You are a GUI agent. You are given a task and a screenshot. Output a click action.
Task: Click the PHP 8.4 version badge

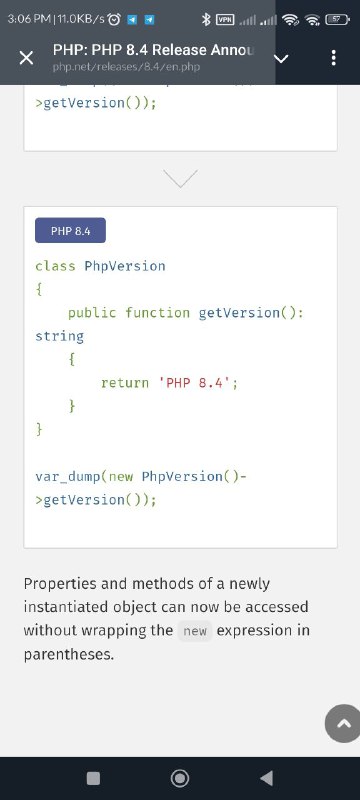[70, 231]
